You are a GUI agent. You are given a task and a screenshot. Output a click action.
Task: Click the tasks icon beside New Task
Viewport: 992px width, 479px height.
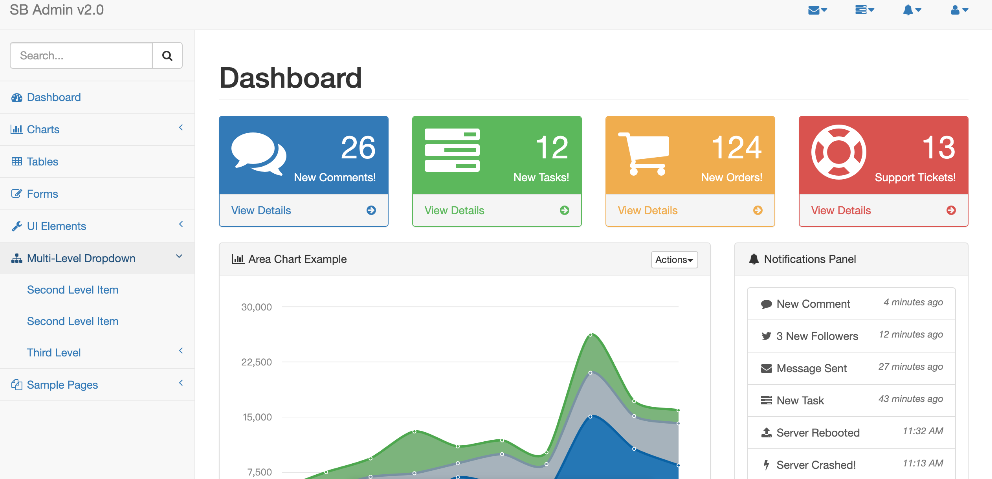coord(766,401)
